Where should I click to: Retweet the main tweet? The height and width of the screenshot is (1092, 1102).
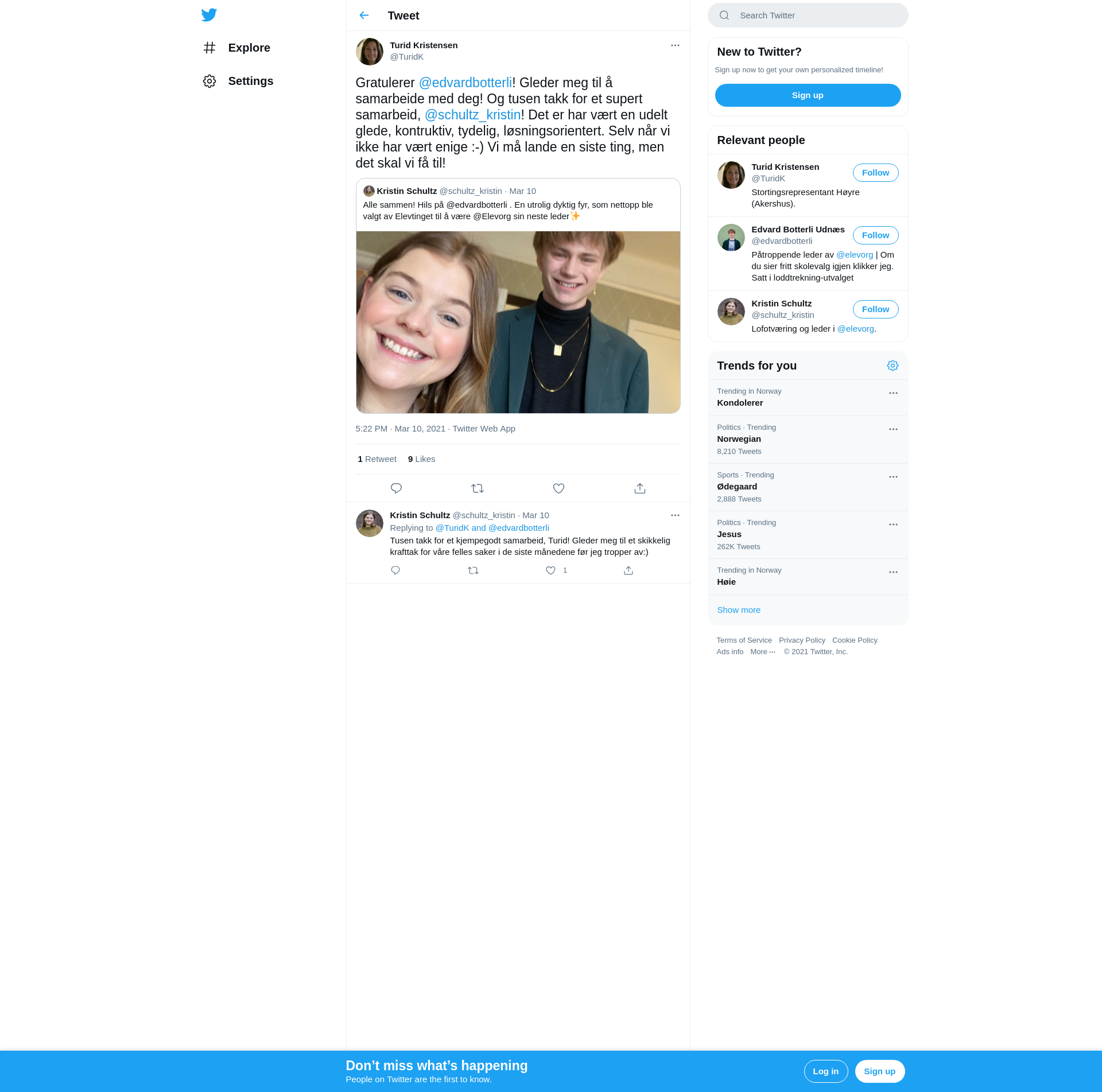[x=478, y=488]
